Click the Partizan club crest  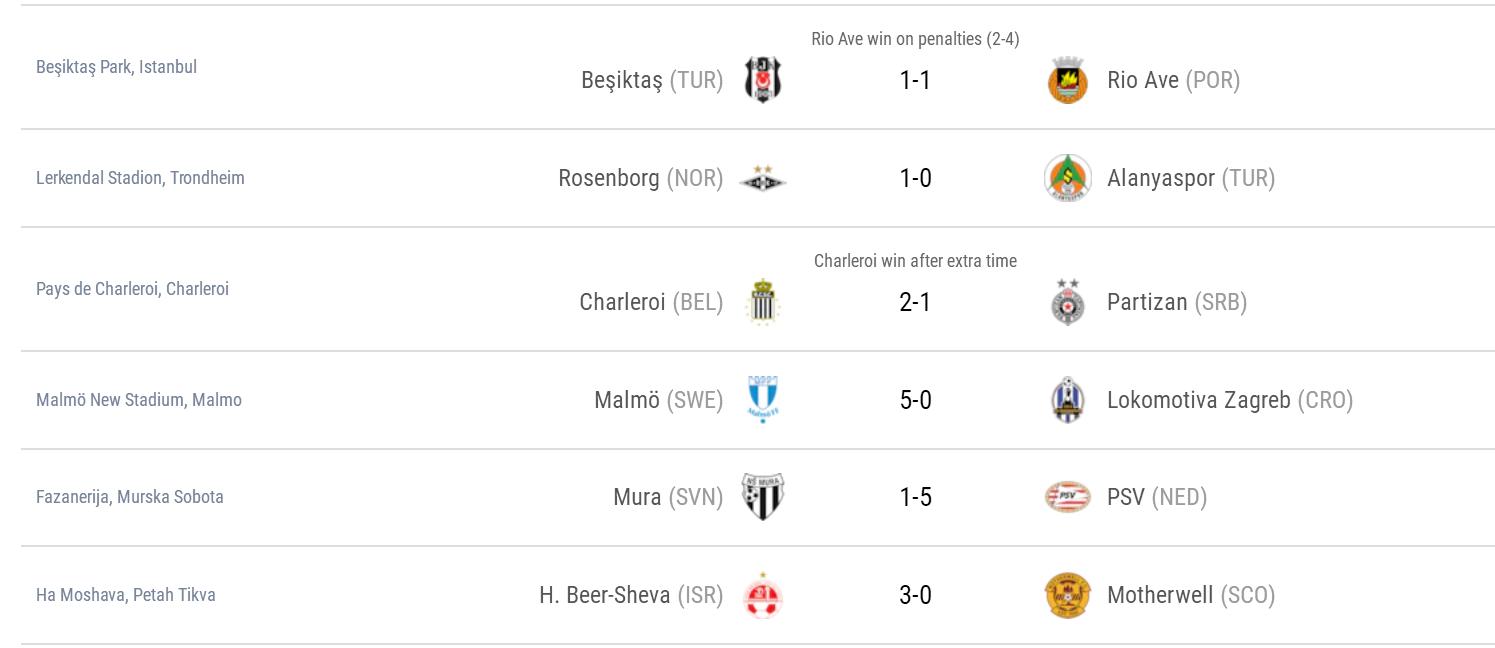click(1067, 302)
